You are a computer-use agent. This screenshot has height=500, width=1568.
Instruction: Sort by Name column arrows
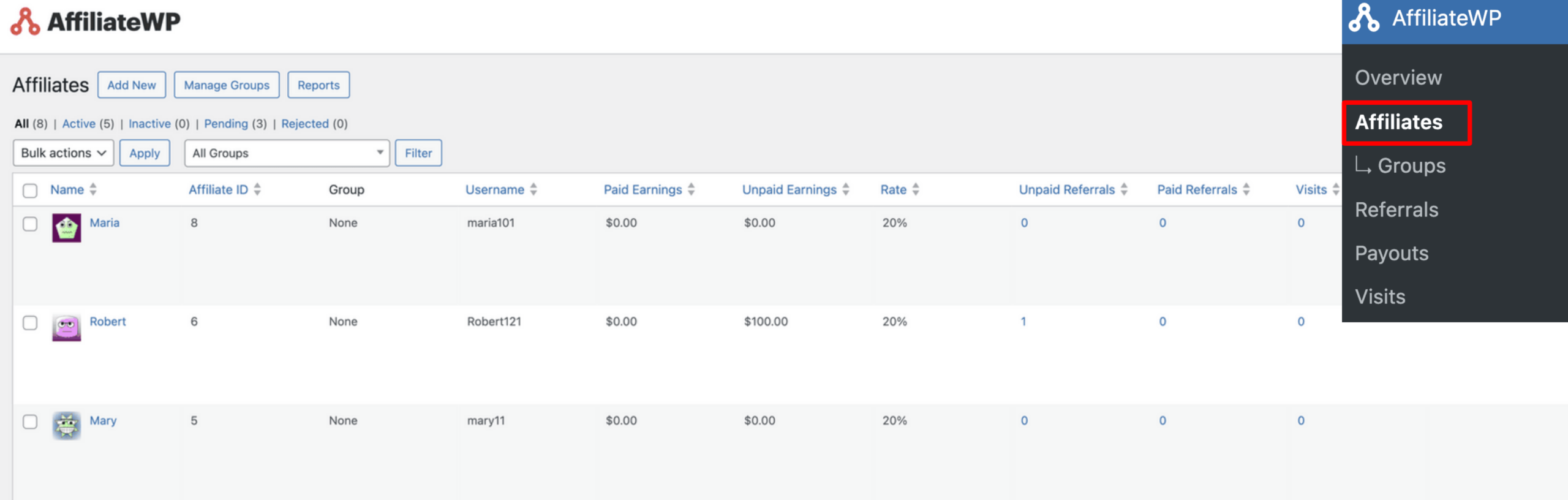point(93,189)
